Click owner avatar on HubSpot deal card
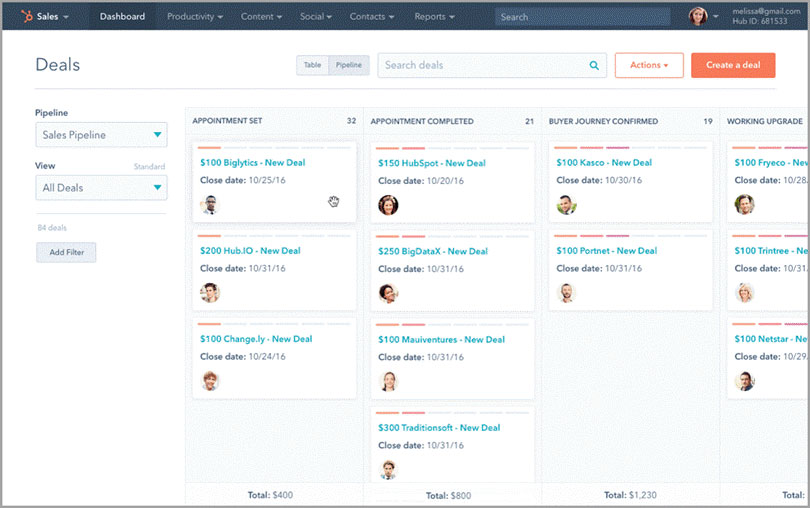810x508 pixels. 388,205
